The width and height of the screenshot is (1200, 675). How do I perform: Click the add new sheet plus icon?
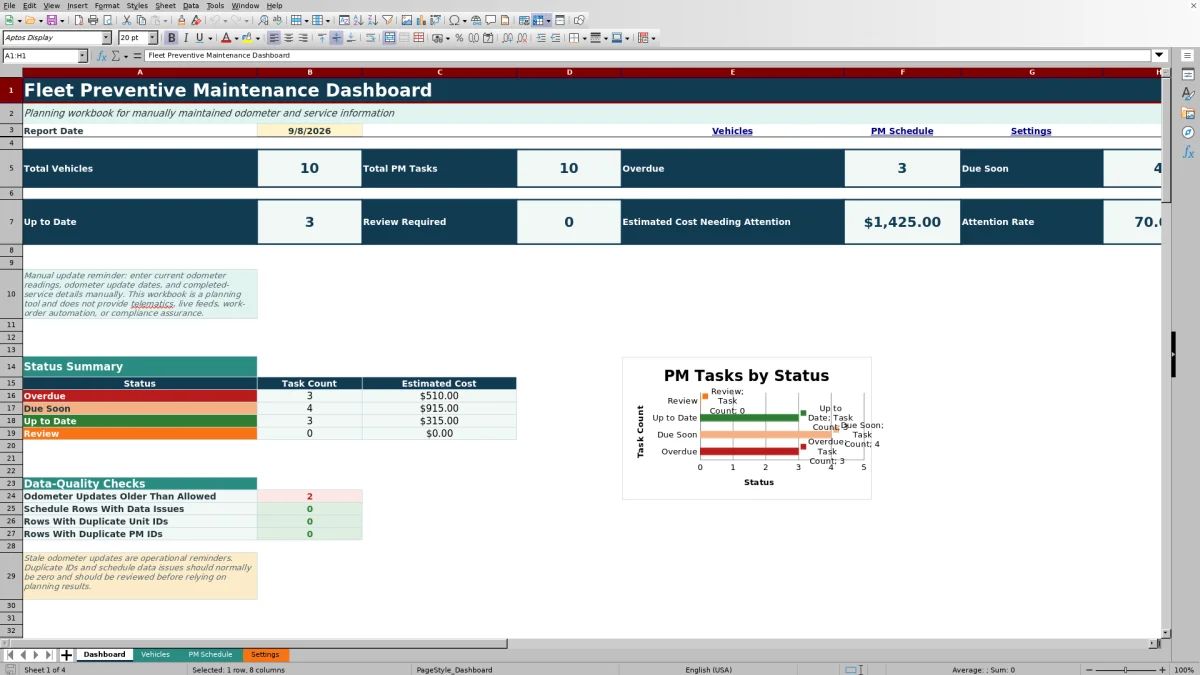(x=67, y=655)
